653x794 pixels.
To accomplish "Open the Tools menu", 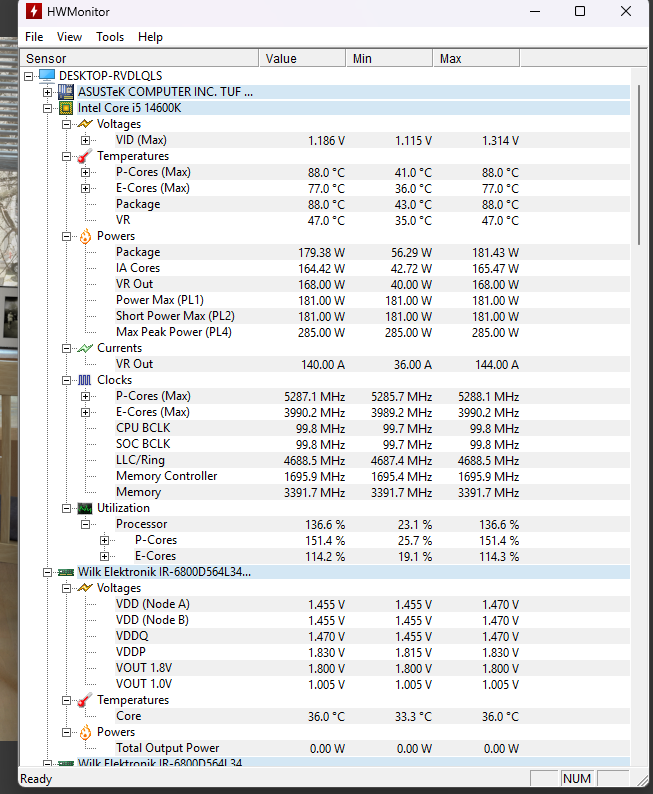I will [x=110, y=37].
